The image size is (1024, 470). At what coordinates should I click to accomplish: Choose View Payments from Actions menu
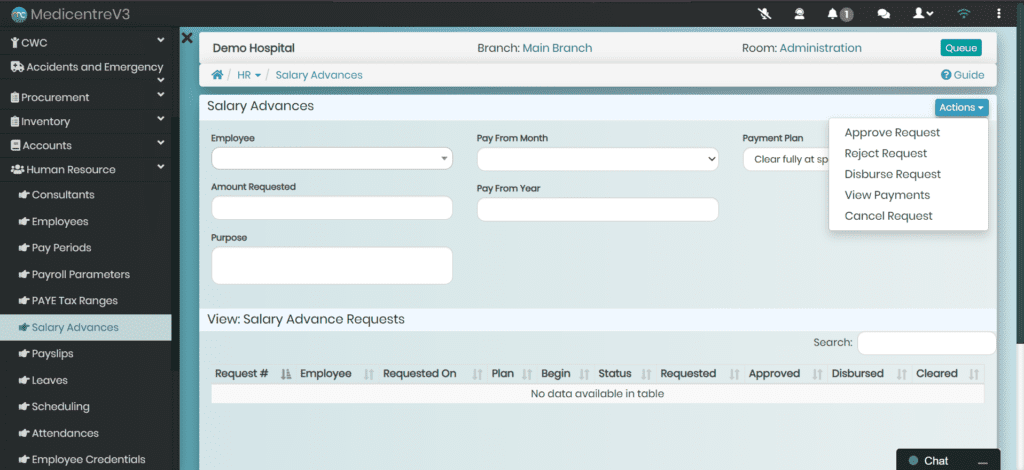(887, 195)
